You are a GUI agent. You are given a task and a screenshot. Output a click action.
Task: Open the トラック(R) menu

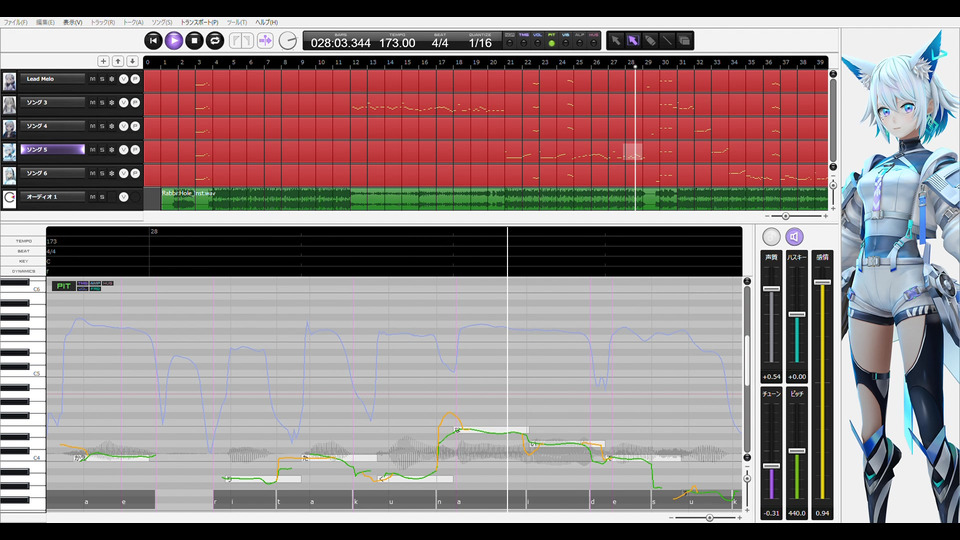102,23
